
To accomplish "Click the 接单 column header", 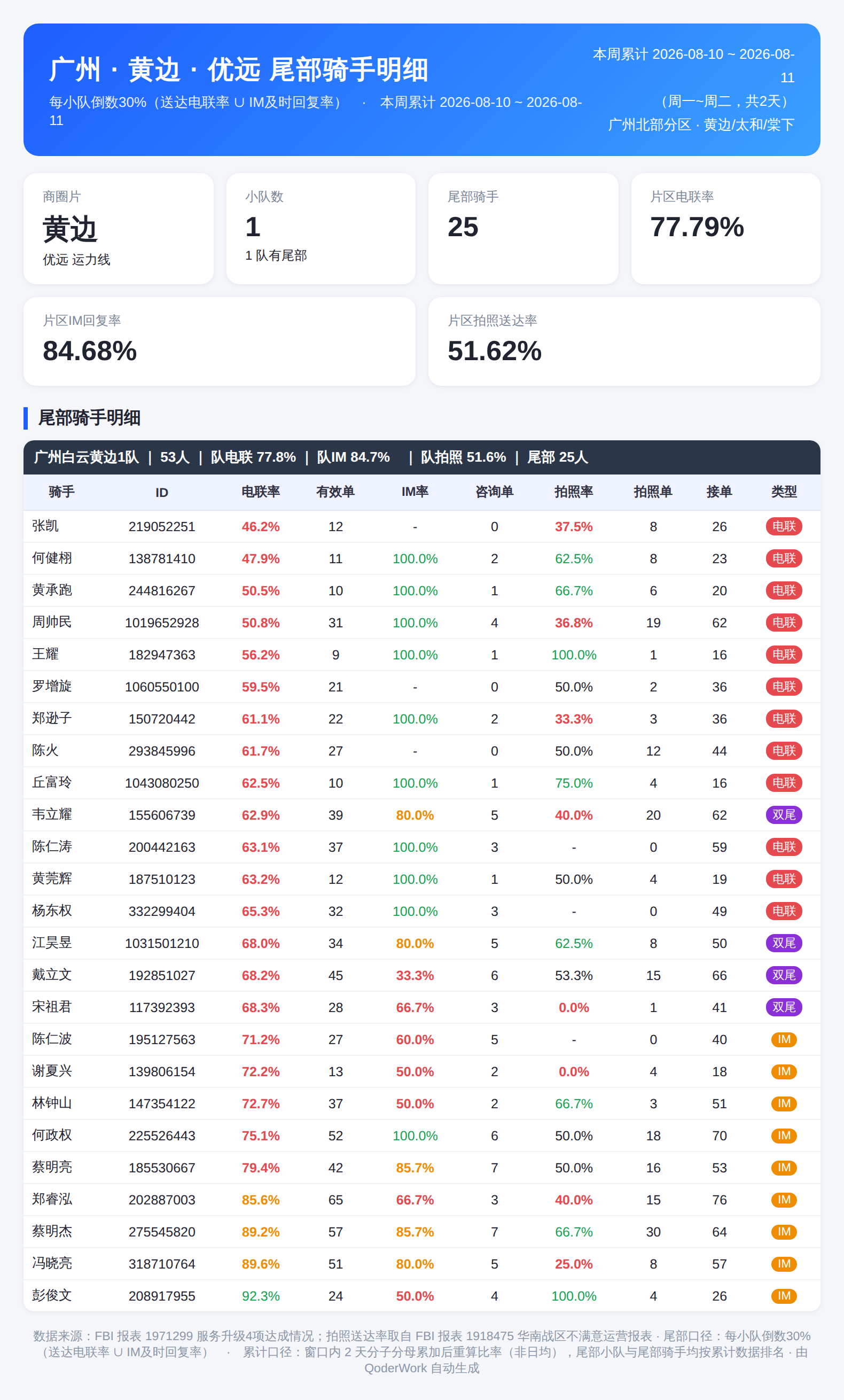I will click(x=719, y=492).
